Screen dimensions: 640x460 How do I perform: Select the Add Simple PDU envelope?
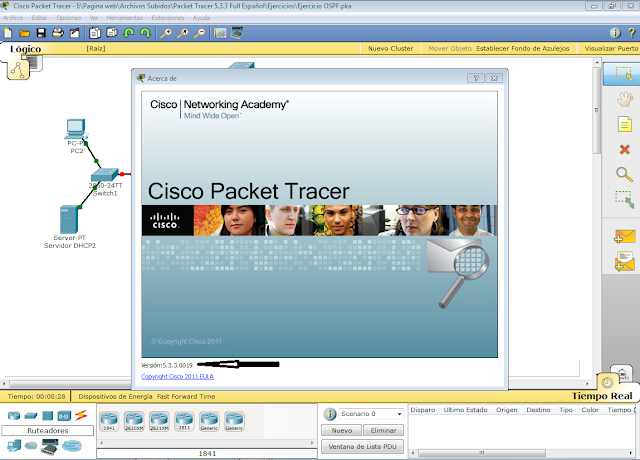(x=624, y=236)
